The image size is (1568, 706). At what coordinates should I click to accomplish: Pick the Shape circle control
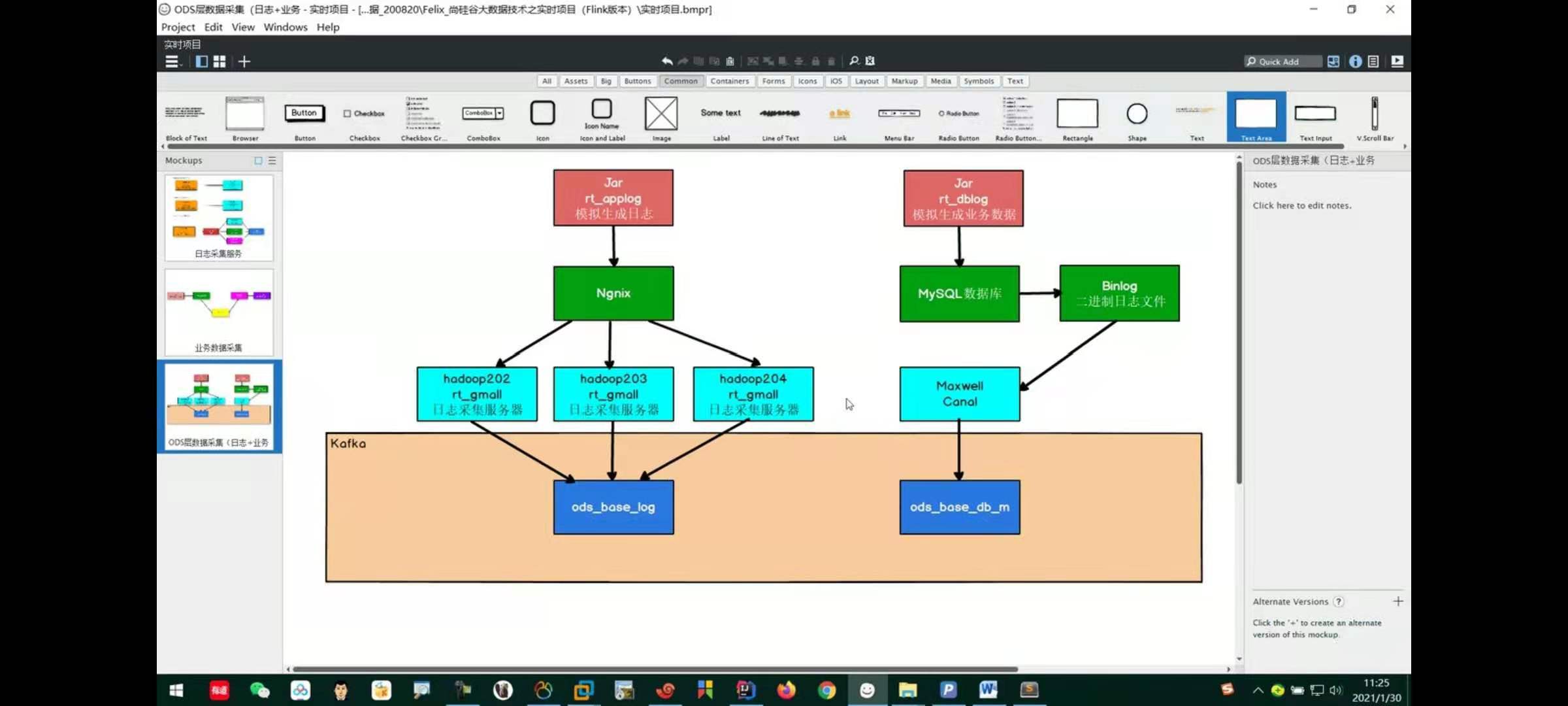(1137, 118)
